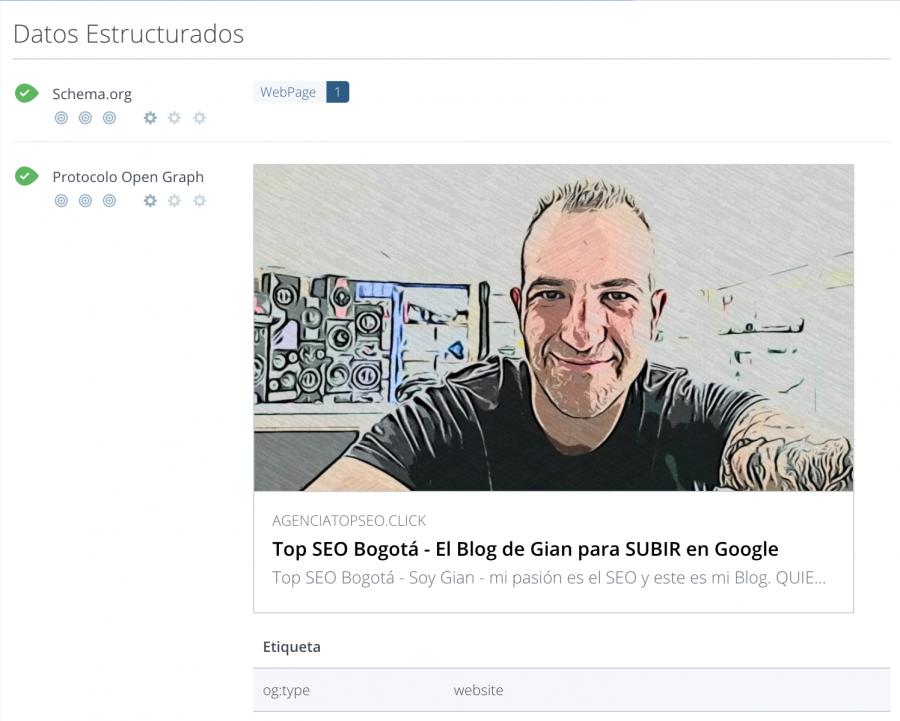Select the middle target icon under Schema.org
Viewport: 900px width, 721px height.
[85, 118]
